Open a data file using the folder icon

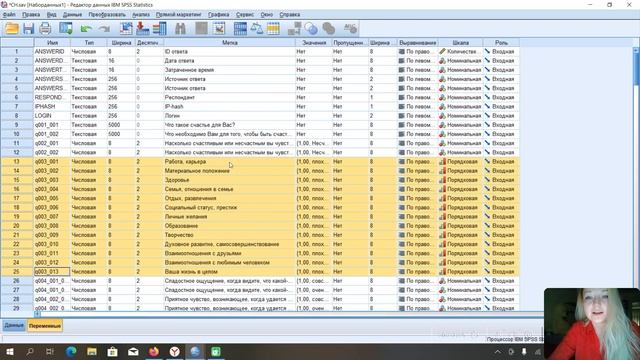point(12,29)
